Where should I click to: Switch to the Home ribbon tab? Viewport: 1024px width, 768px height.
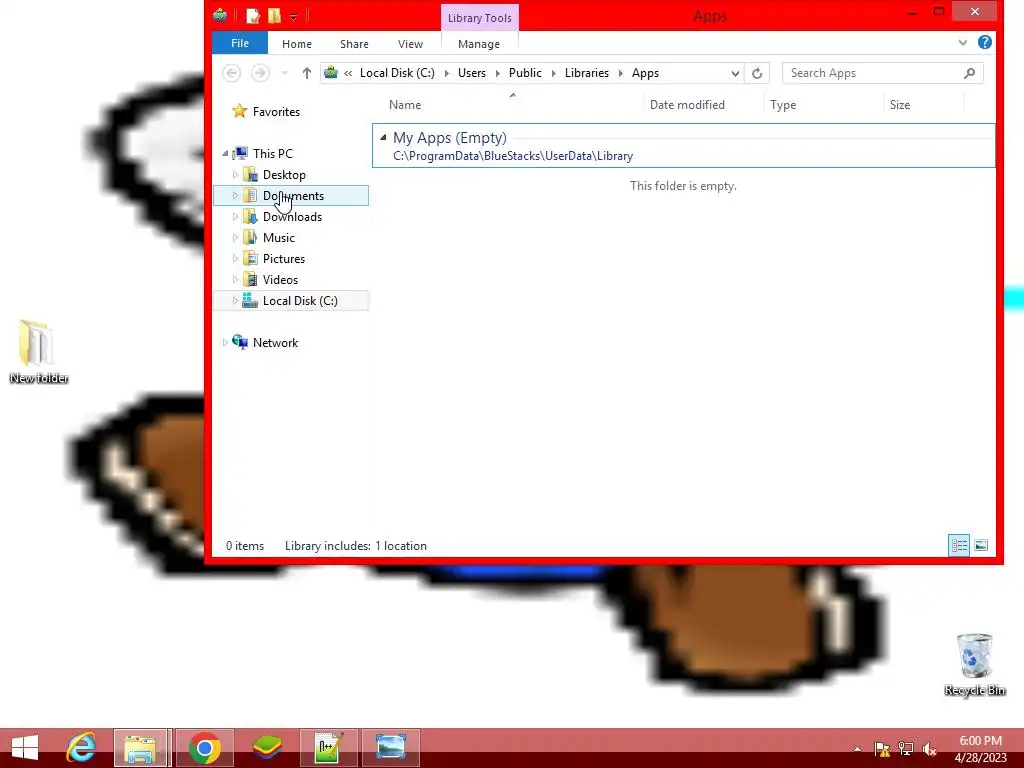click(x=296, y=44)
